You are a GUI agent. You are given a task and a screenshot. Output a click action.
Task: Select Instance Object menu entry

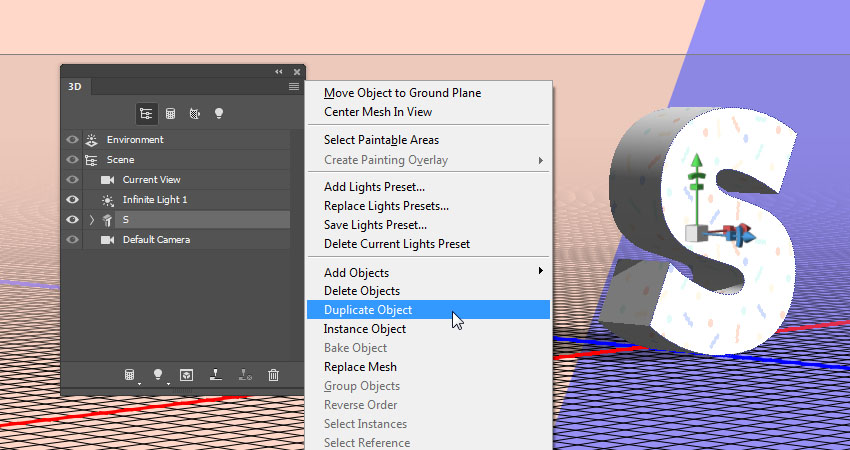coord(365,329)
